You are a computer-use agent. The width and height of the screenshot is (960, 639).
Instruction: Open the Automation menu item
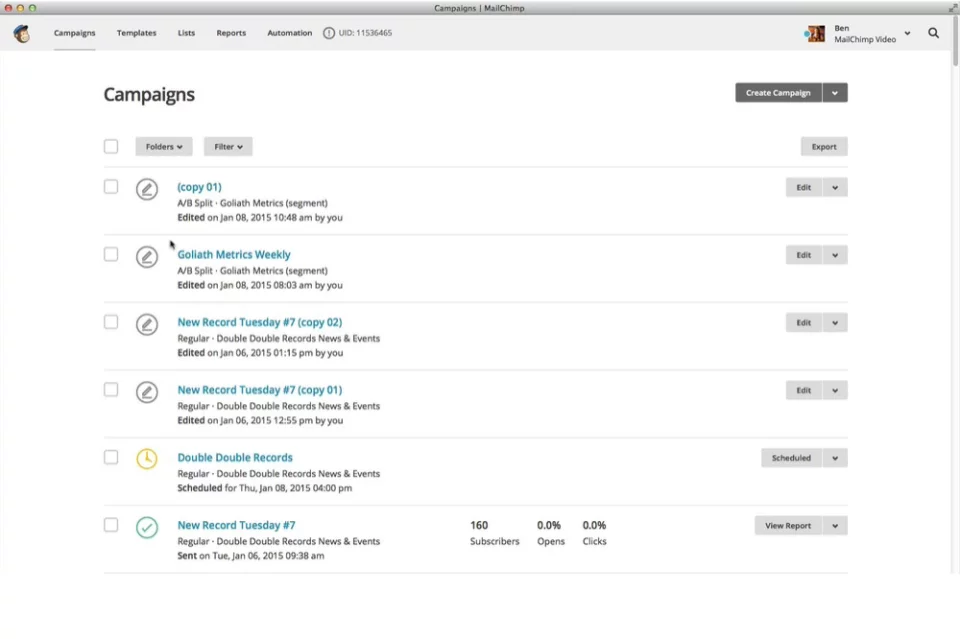click(289, 33)
